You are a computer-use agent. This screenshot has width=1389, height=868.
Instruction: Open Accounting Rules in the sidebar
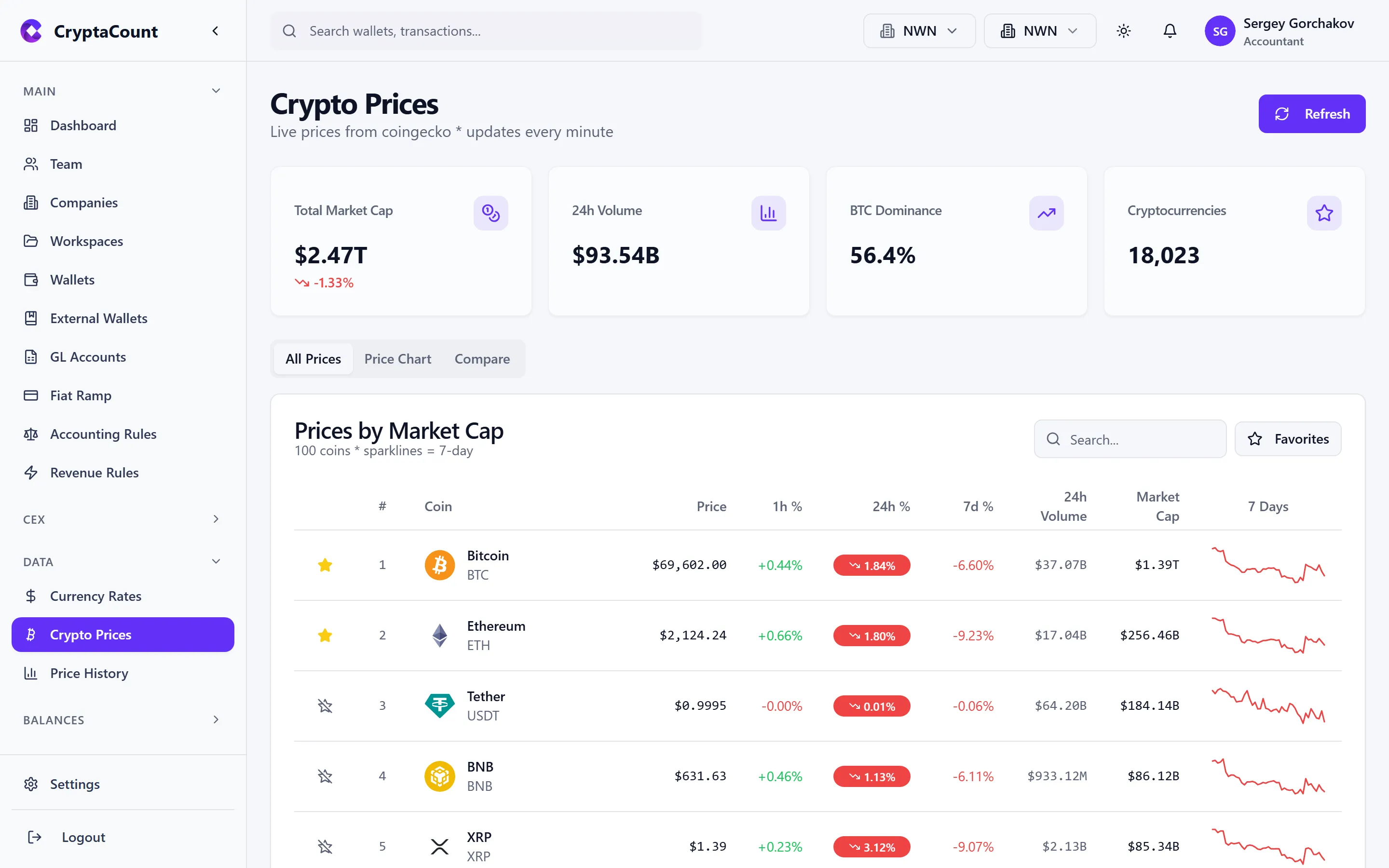tap(103, 434)
